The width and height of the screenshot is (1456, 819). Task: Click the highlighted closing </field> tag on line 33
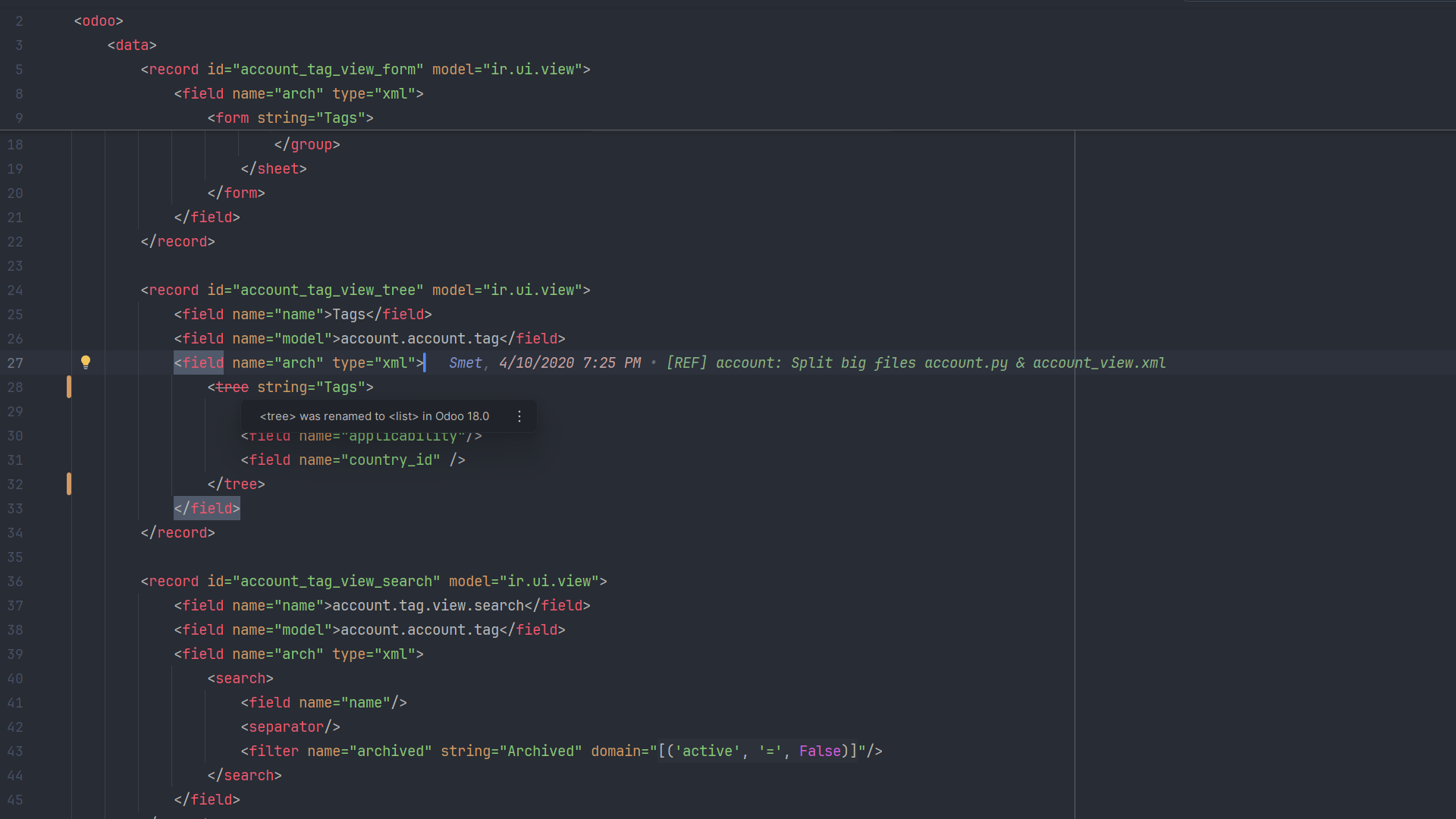tap(207, 509)
